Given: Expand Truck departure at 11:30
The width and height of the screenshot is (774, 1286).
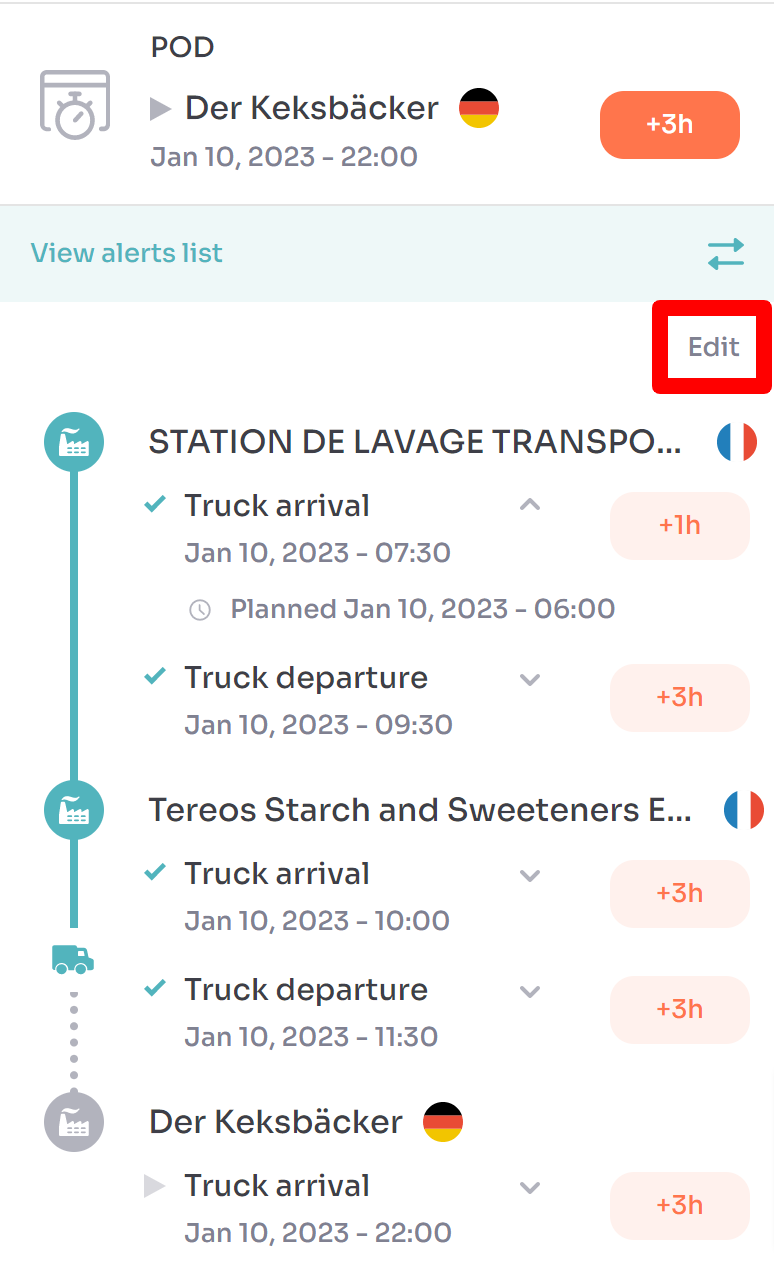Looking at the screenshot, I should [530, 992].
